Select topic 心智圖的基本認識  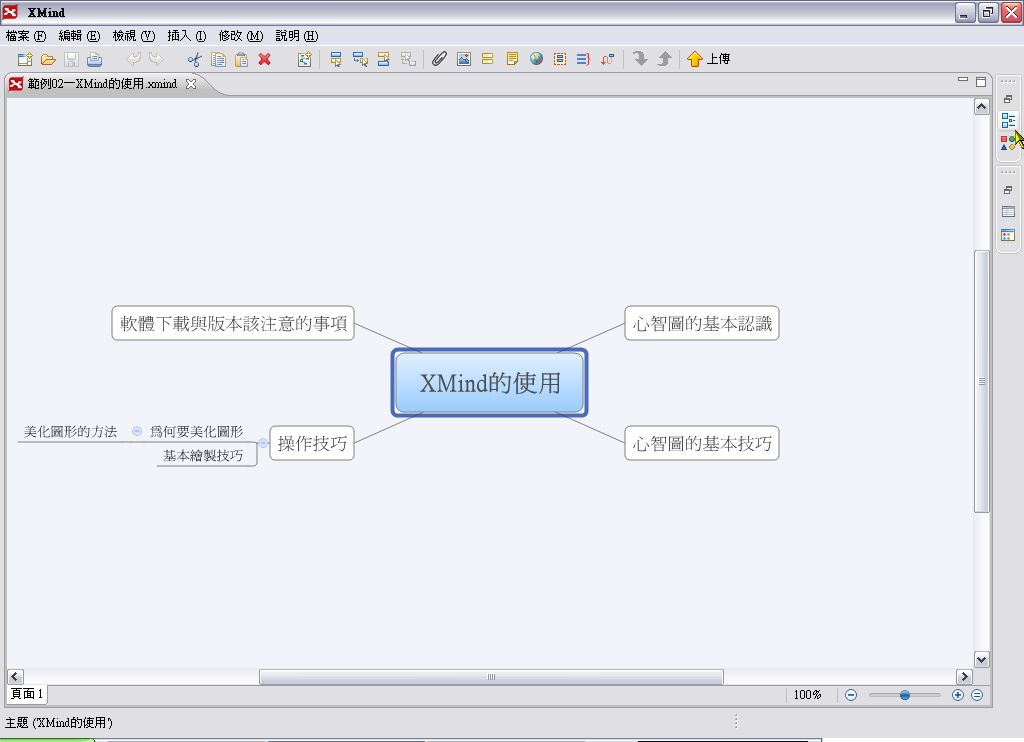702,323
